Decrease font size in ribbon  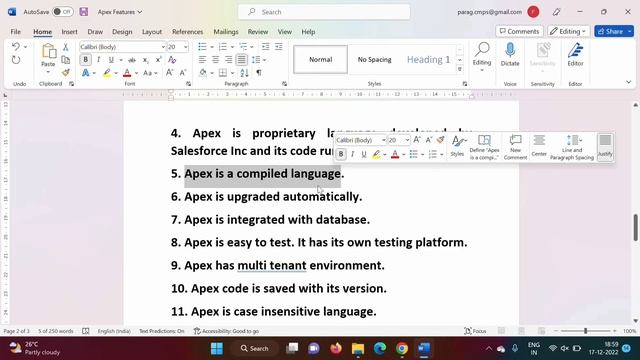pos(183,73)
